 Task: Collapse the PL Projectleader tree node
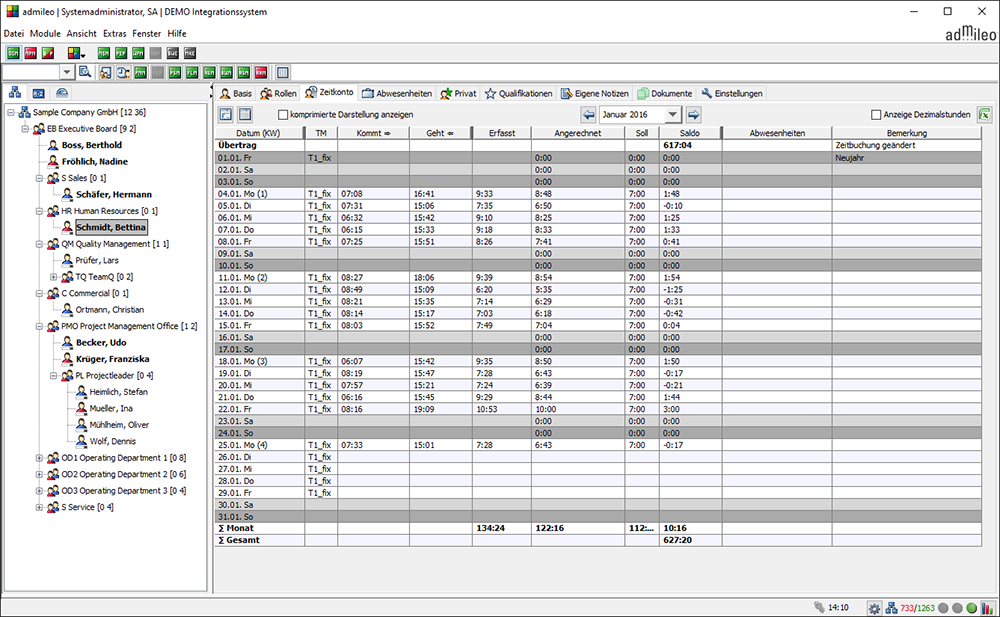53,376
